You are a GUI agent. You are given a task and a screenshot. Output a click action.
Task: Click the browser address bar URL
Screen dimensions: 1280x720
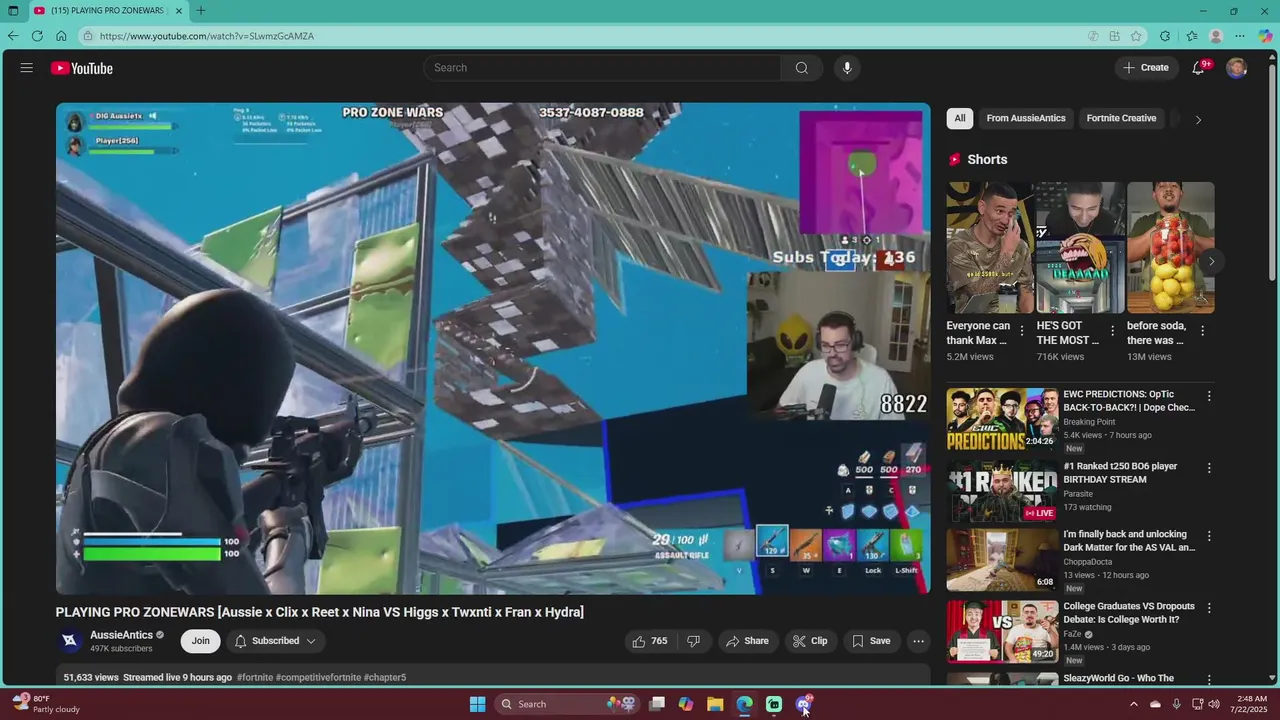point(207,36)
